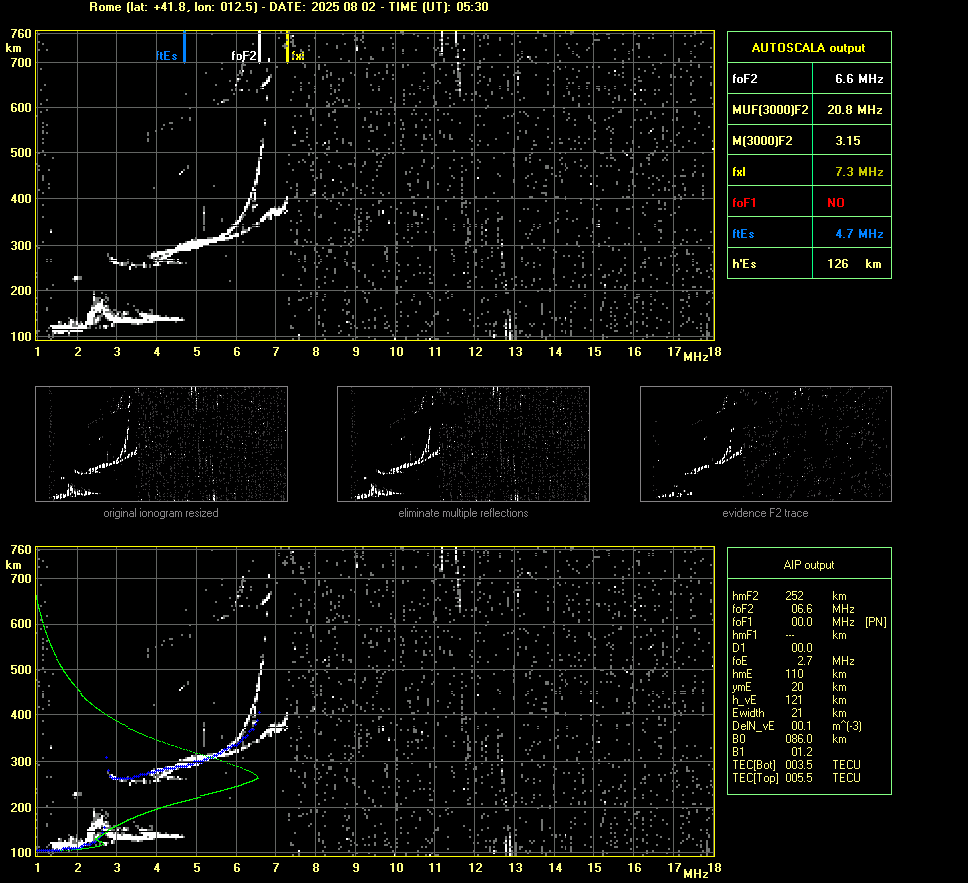Image resolution: width=968 pixels, height=883 pixels.
Task: Click the B0 086.0 km value
Action: coord(799,739)
